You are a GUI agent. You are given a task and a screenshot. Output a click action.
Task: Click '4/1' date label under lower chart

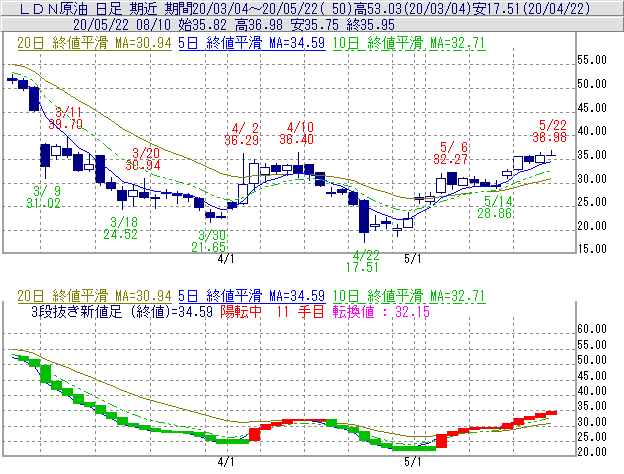226,462
